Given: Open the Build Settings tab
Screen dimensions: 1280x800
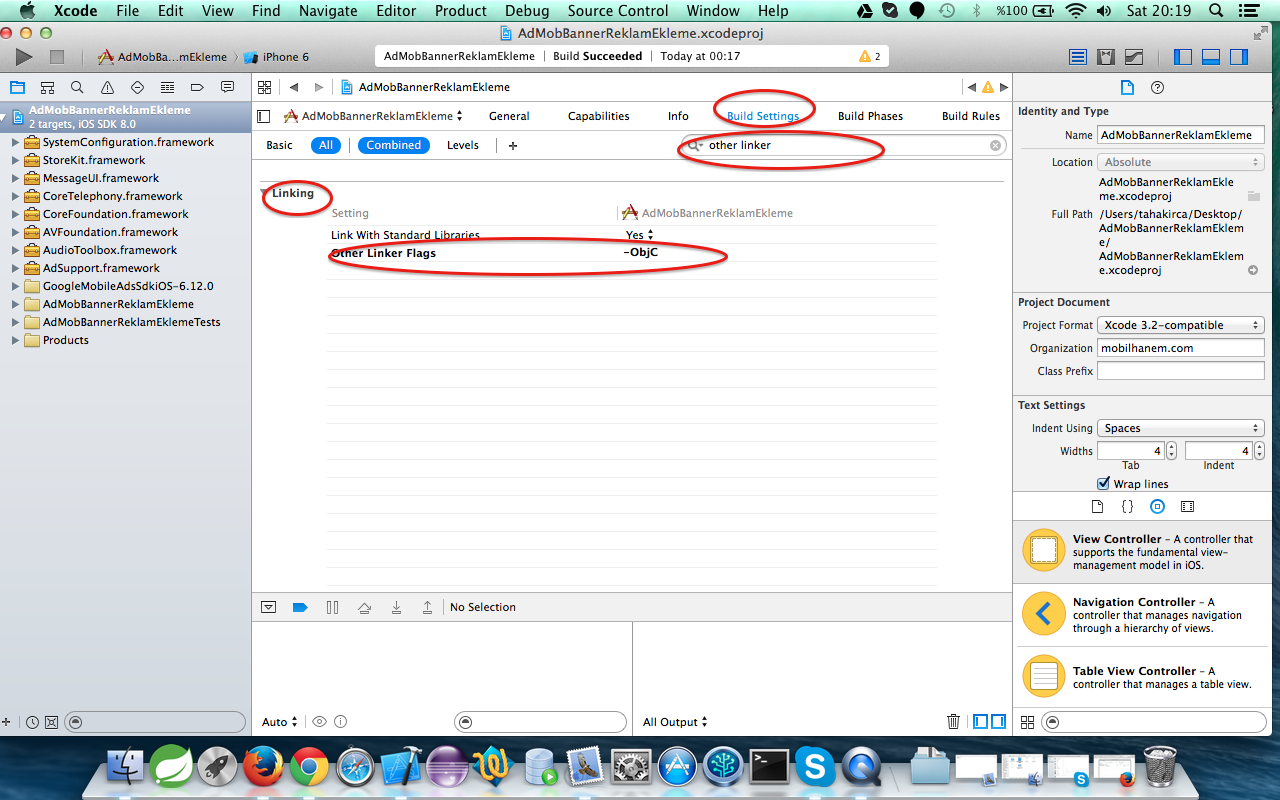Looking at the screenshot, I should pos(763,116).
